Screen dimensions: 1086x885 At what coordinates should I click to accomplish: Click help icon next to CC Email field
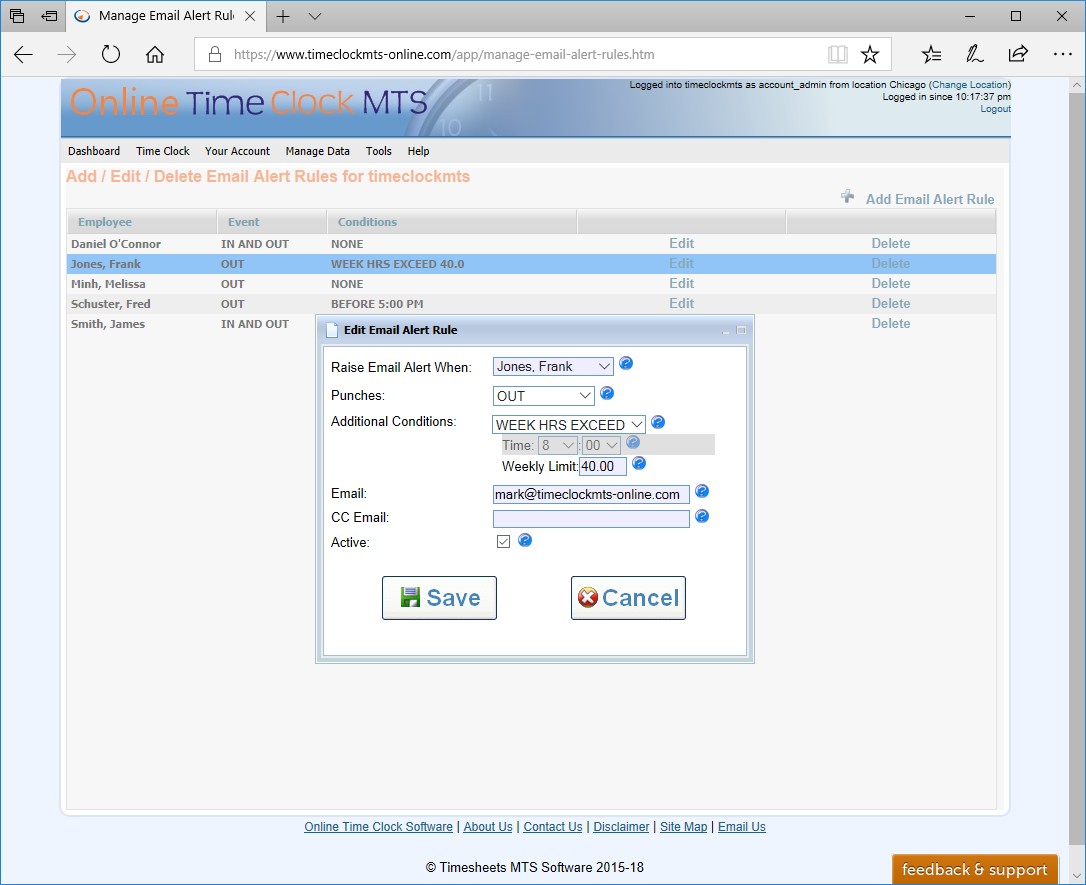coord(702,516)
